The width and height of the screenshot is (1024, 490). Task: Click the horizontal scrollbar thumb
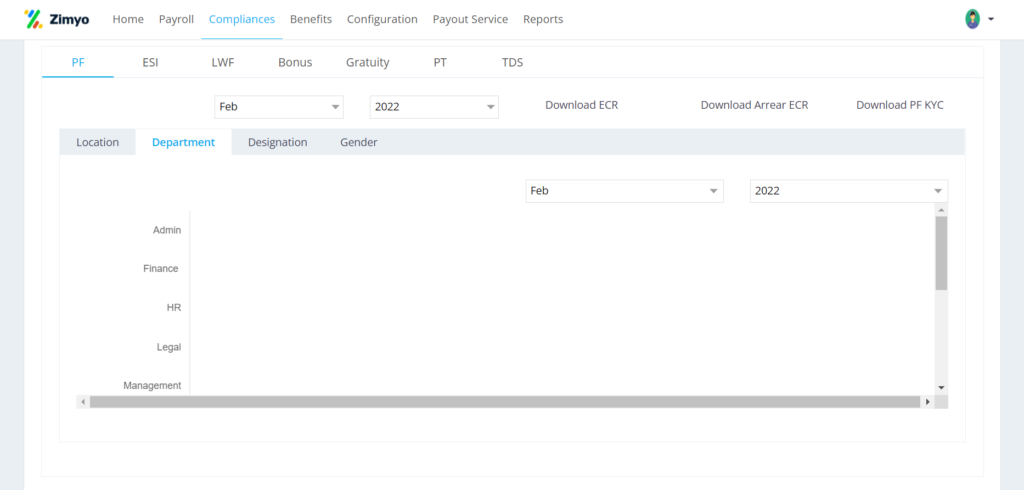[x=505, y=402]
